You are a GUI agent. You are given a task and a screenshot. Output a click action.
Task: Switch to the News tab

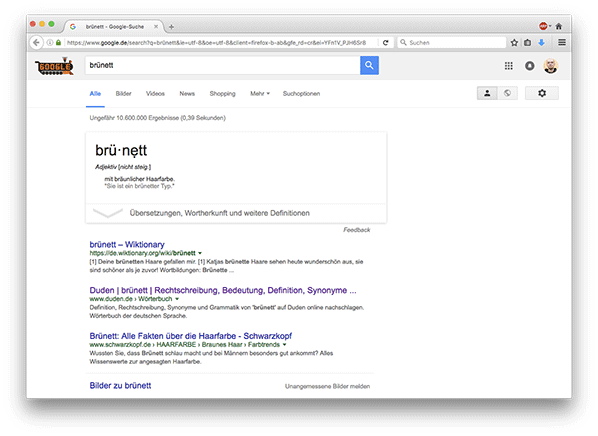point(187,93)
